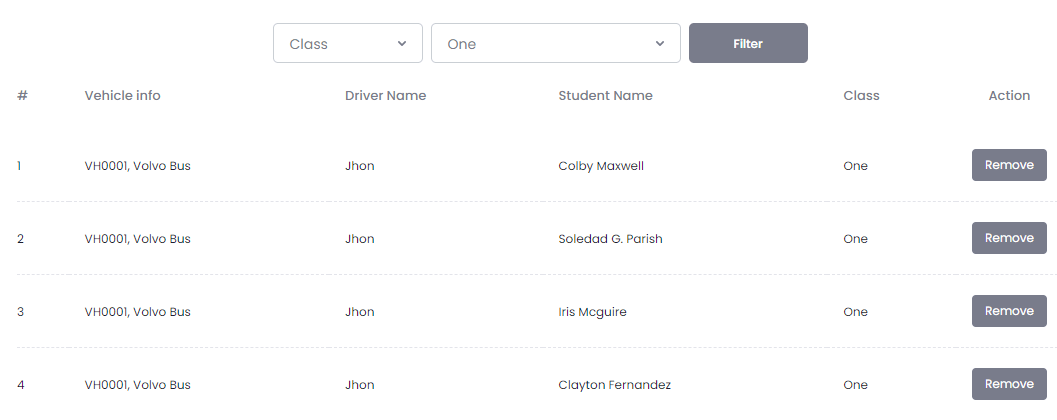
Task: Select the Clayton Fernandez student name
Action: 614,385
